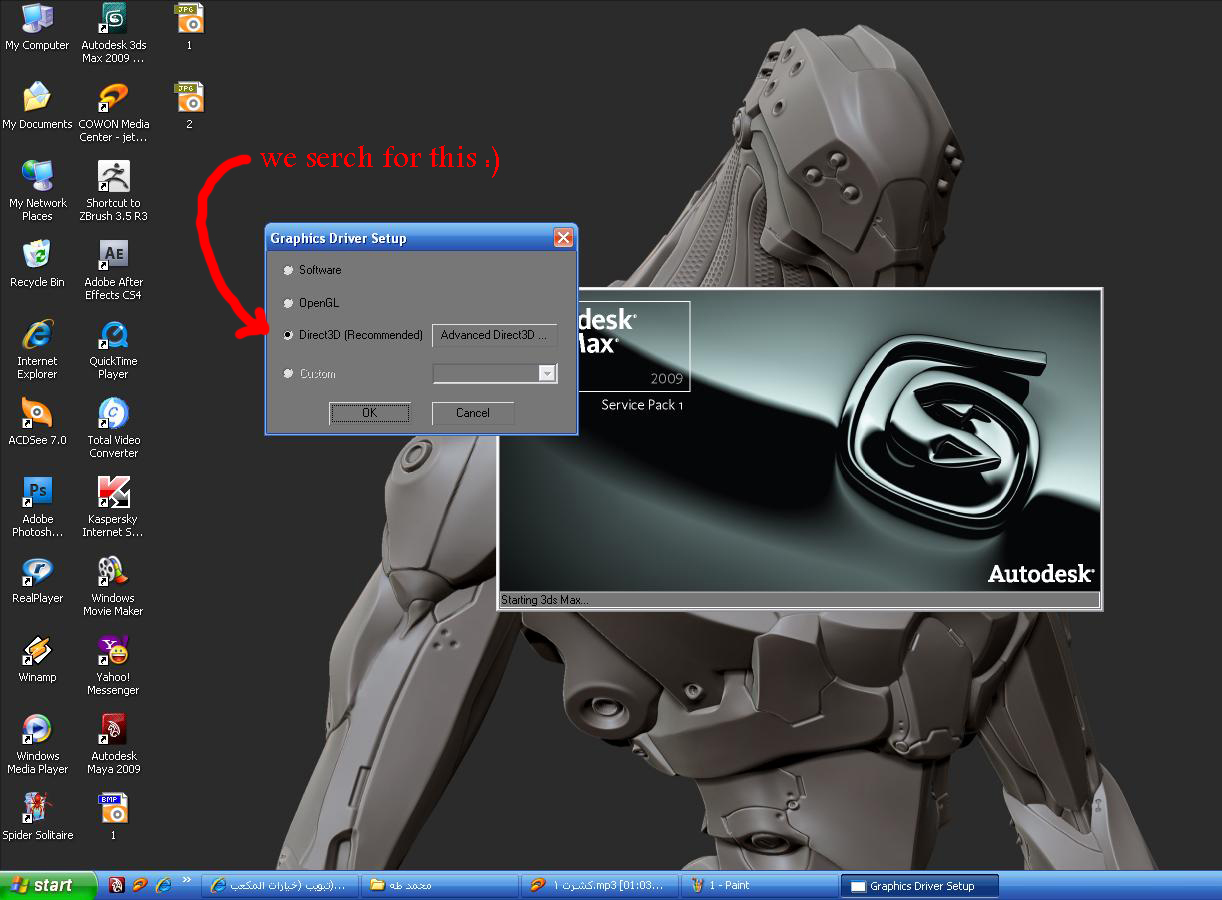Launch Total Video Converter
The image size is (1222, 900).
(x=113, y=427)
